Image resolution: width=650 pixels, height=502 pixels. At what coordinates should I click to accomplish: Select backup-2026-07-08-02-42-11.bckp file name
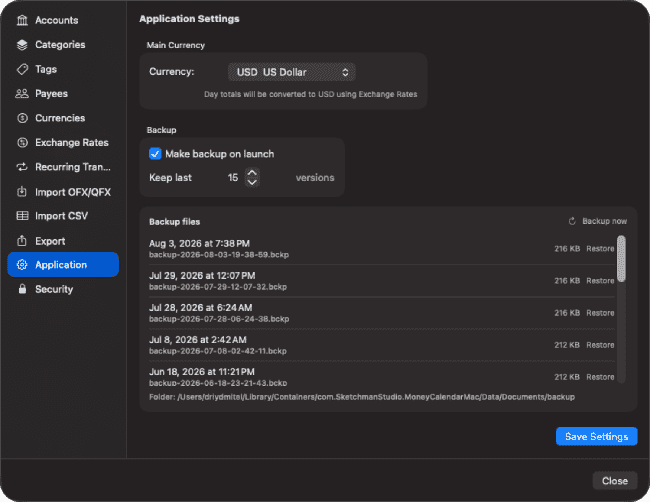tap(218, 351)
